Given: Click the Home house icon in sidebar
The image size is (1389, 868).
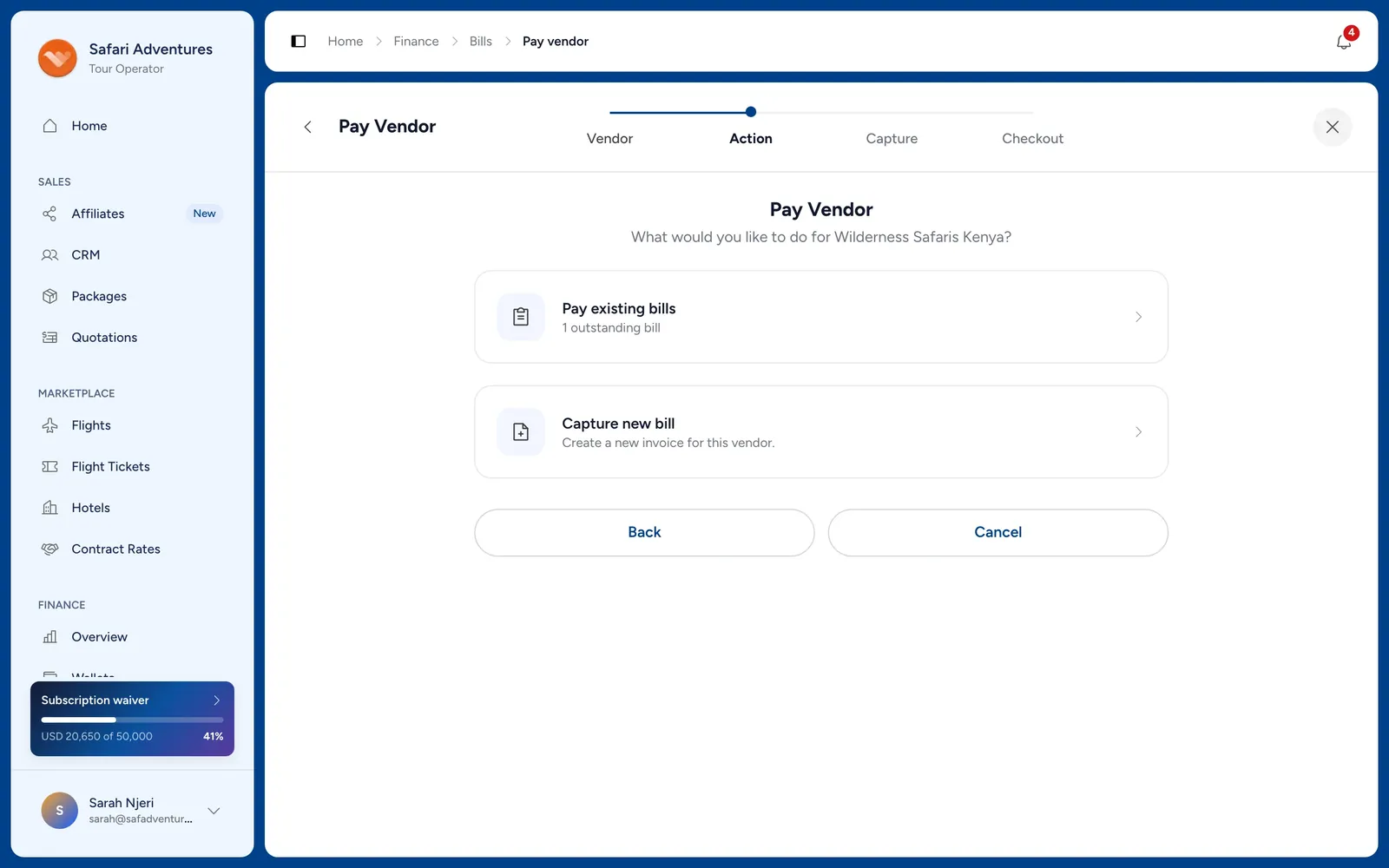Looking at the screenshot, I should click(x=50, y=126).
